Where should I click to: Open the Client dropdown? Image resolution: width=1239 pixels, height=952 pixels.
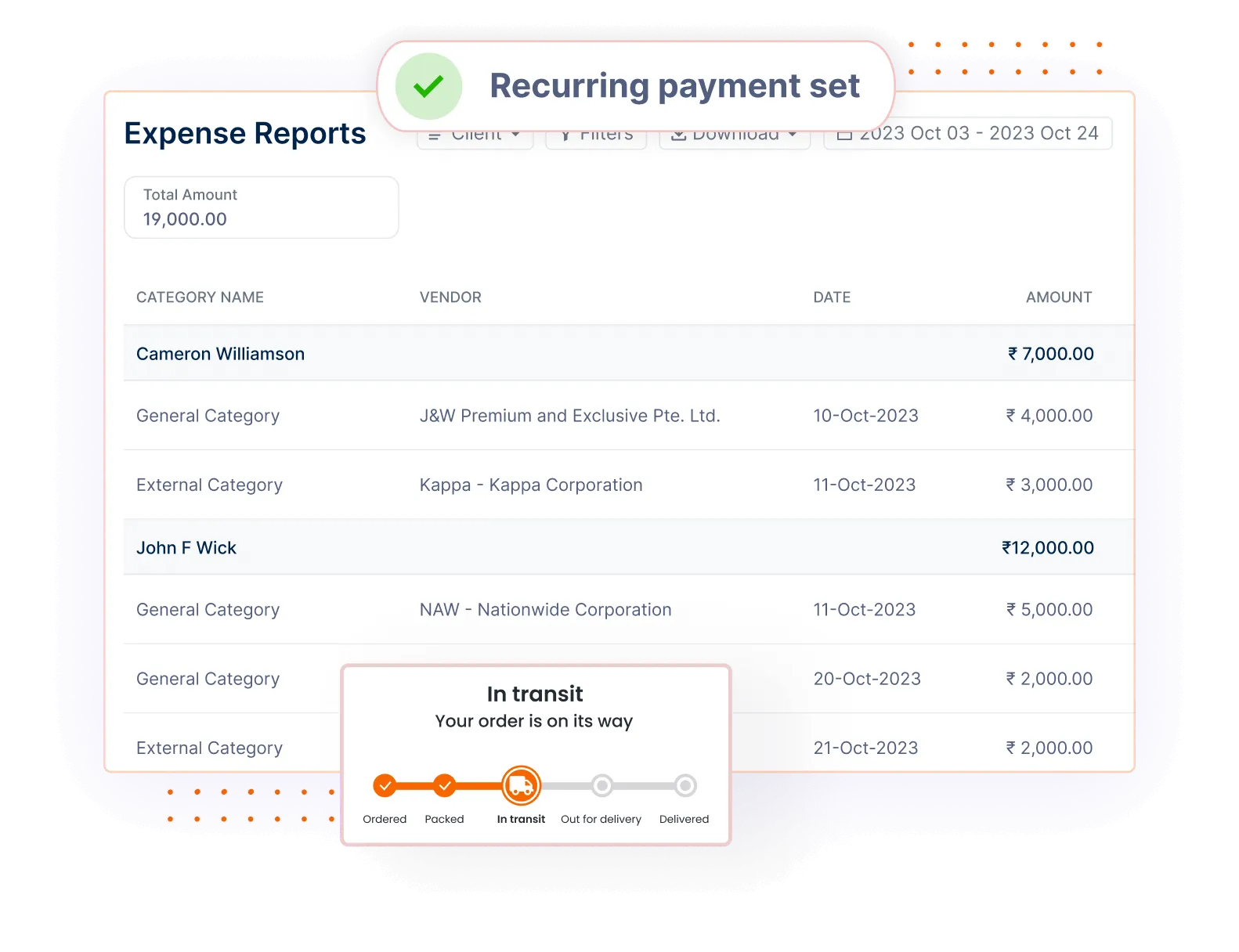coord(475,140)
